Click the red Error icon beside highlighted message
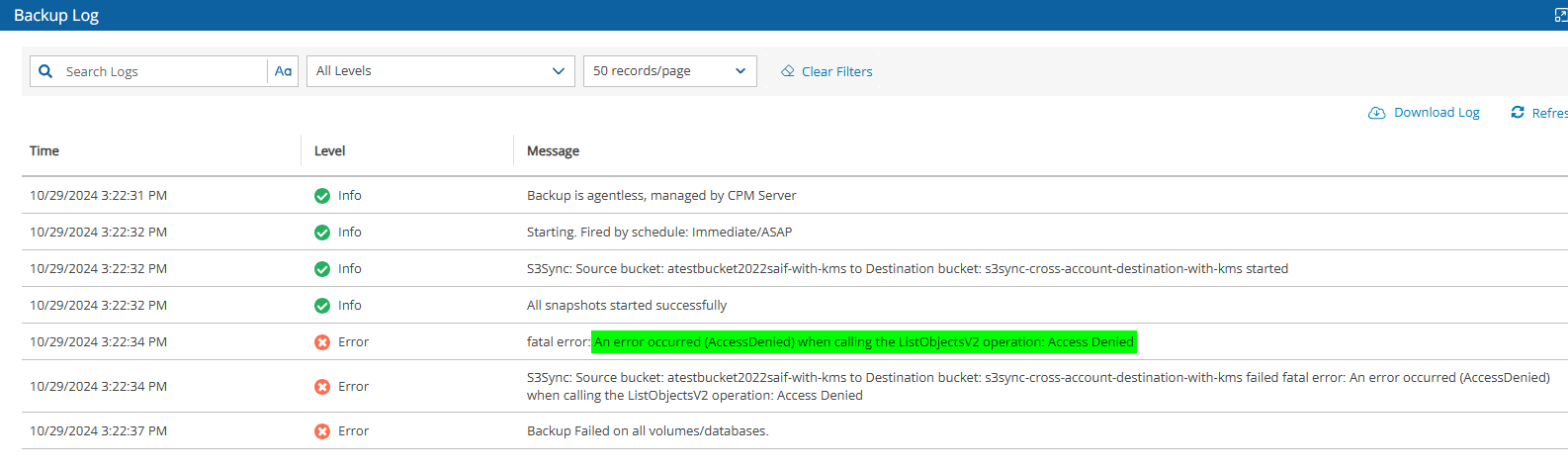This screenshot has width=1568, height=470. tap(322, 342)
